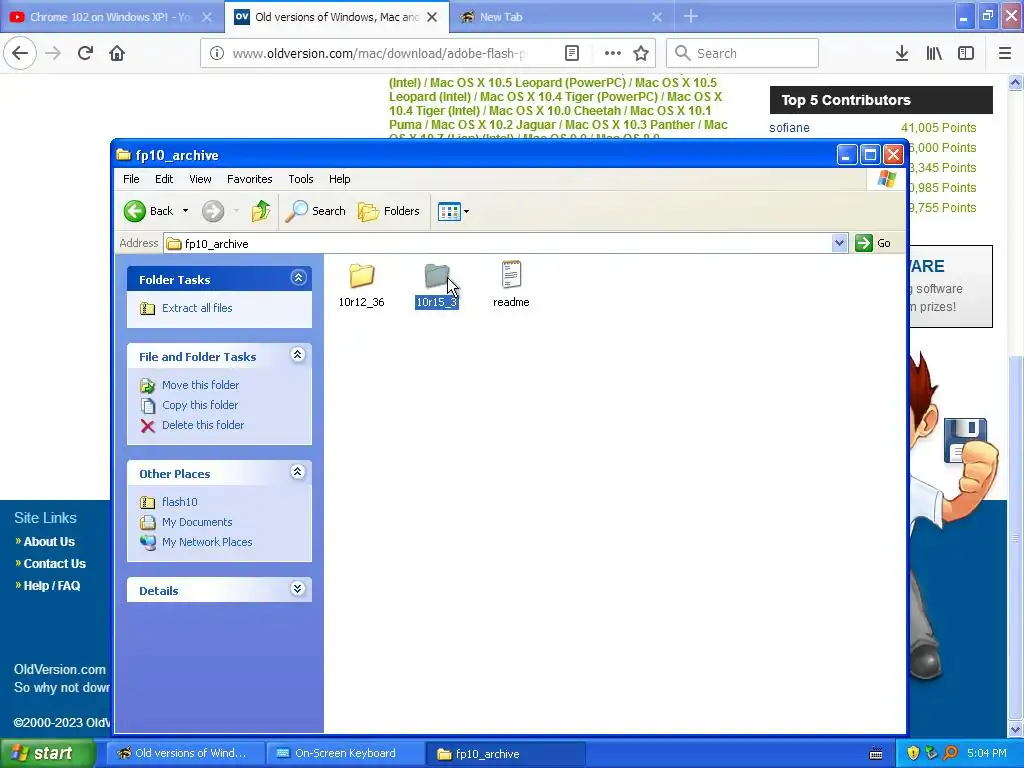The height and width of the screenshot is (768, 1024).
Task: Click Move this folder
Action: (x=200, y=385)
